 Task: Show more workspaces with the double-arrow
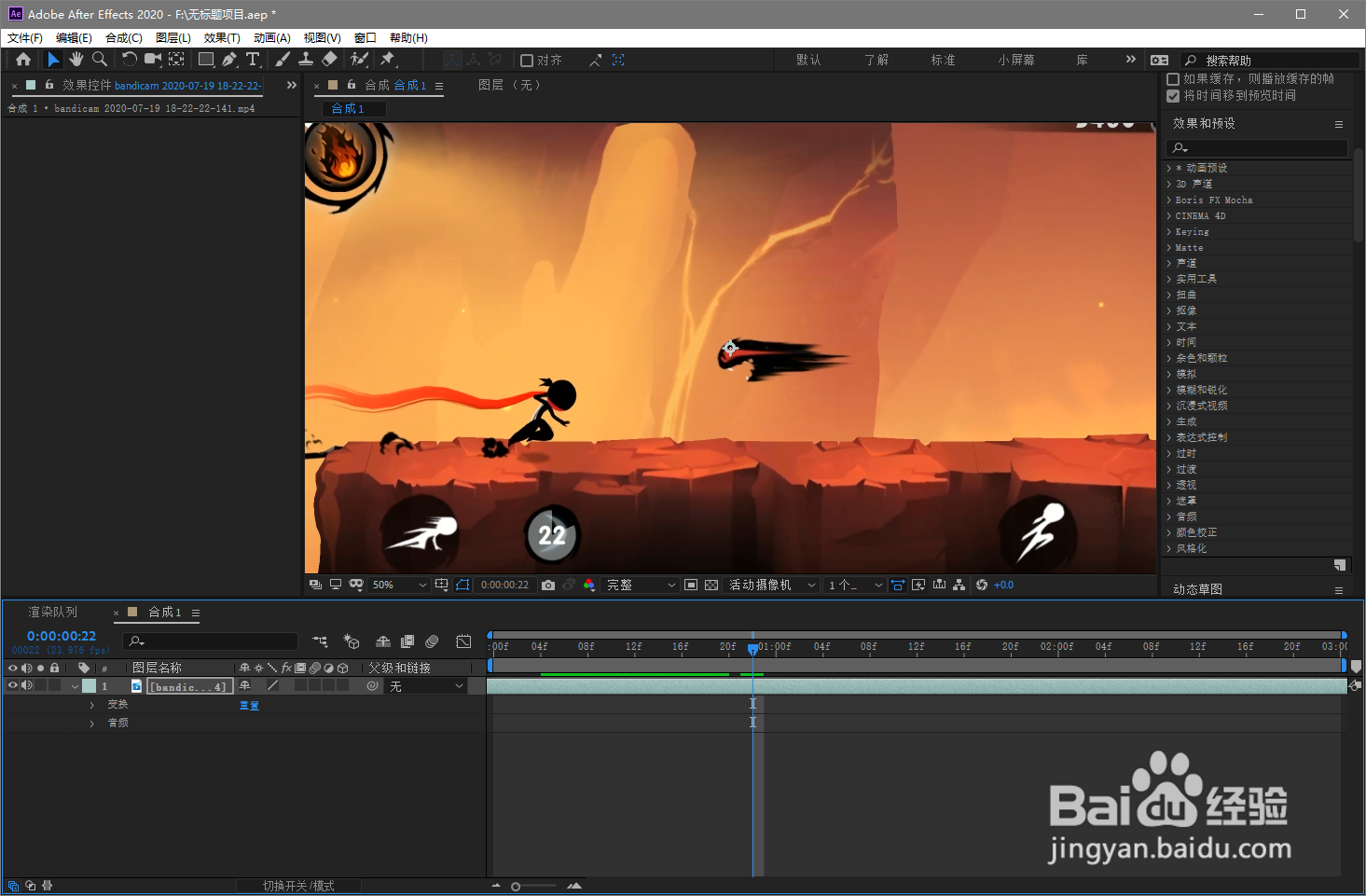click(1131, 60)
